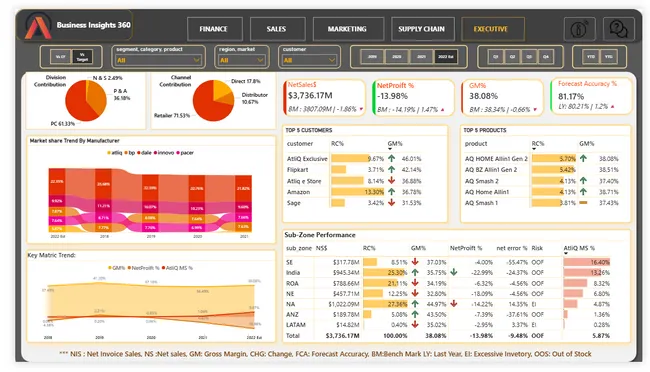
Task: Toggle the Vs Target comparison option
Action: pyautogui.click(x=82, y=57)
